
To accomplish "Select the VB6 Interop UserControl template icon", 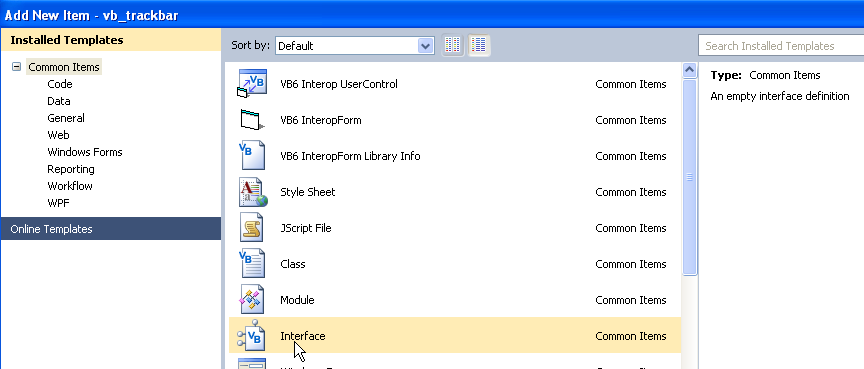I will click(252, 84).
